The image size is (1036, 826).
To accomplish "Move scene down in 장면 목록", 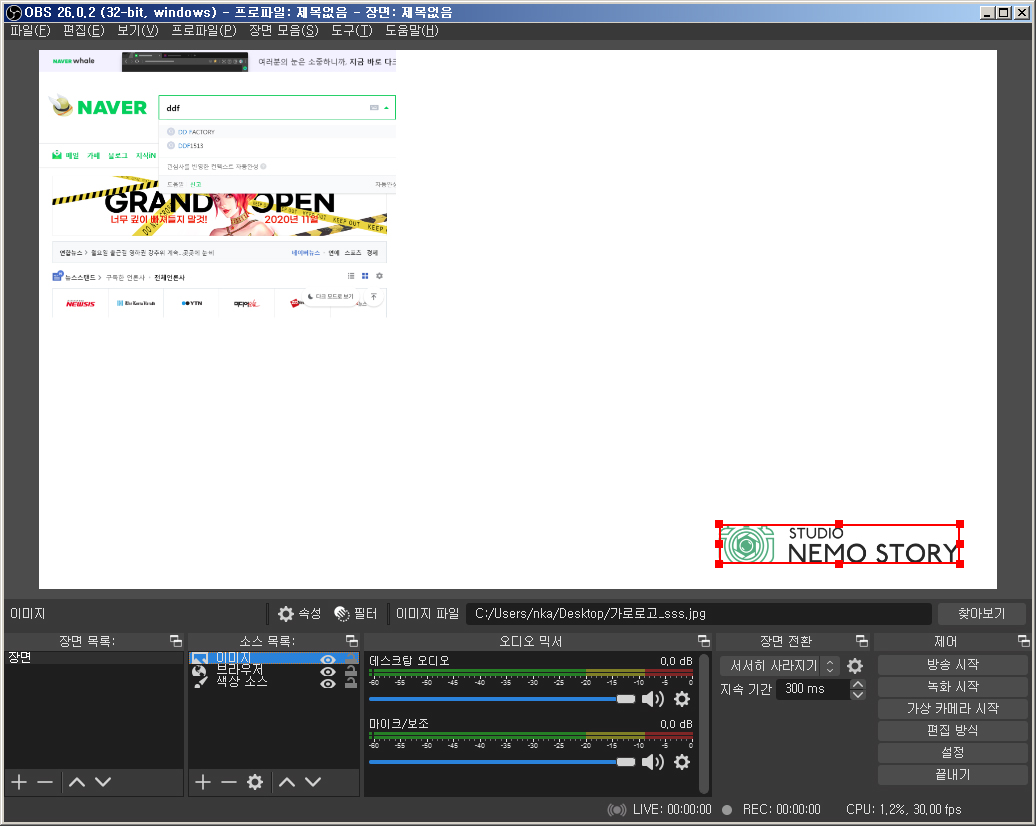I will [102, 782].
